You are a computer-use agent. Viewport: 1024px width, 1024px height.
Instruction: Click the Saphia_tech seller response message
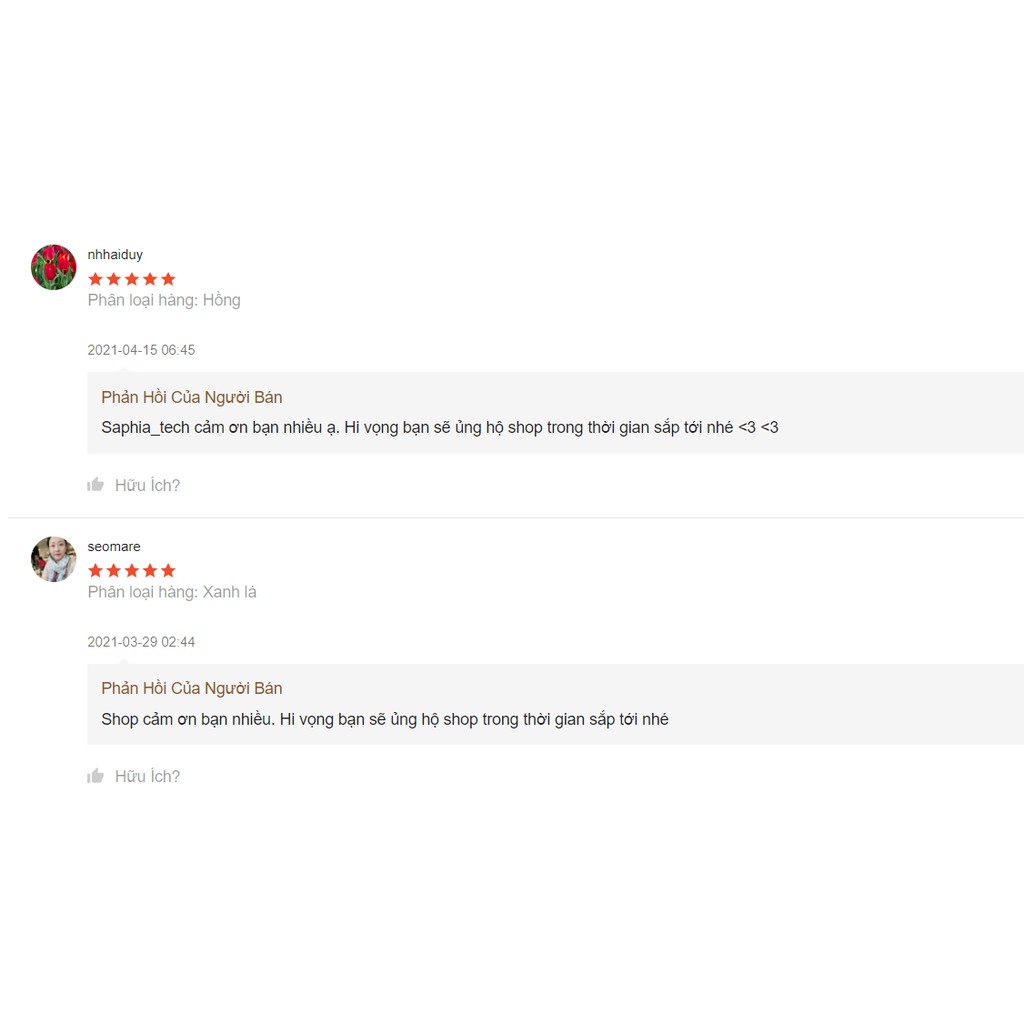point(439,427)
